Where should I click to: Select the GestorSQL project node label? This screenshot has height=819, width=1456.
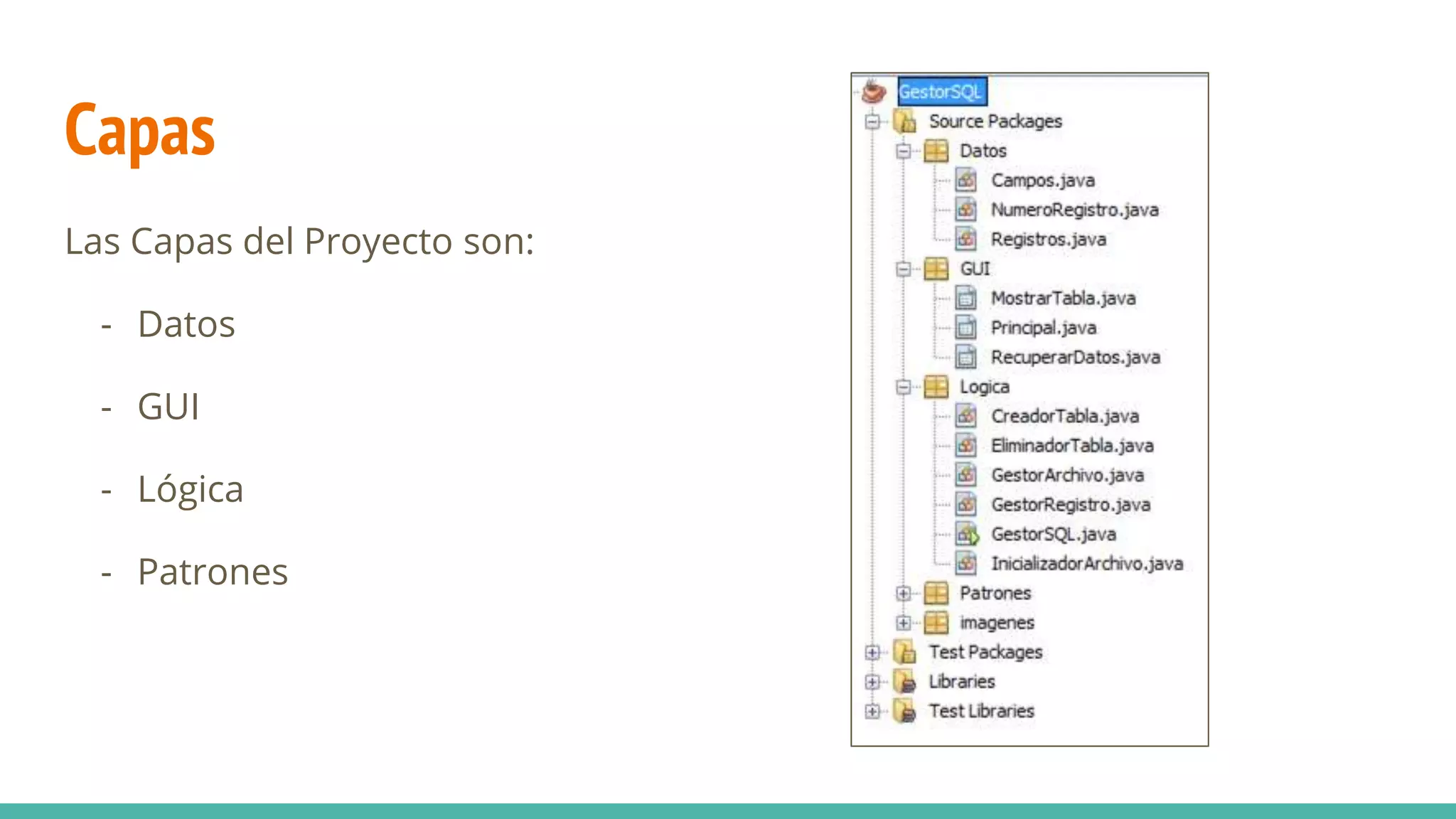click(942, 92)
